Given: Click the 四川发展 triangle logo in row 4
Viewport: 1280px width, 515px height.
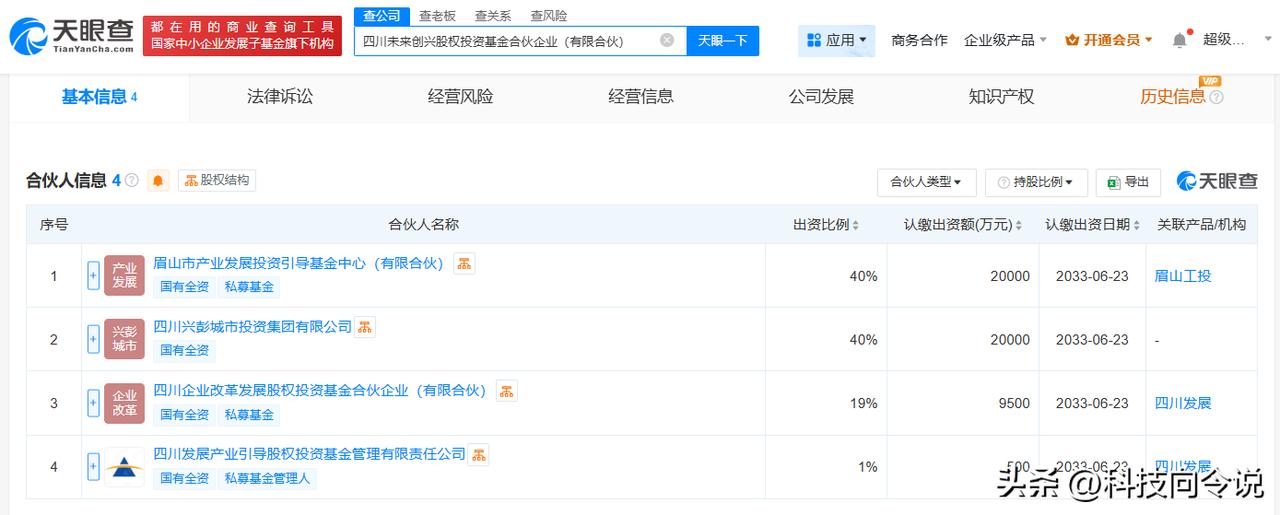Looking at the screenshot, I should pyautogui.click(x=124, y=467).
